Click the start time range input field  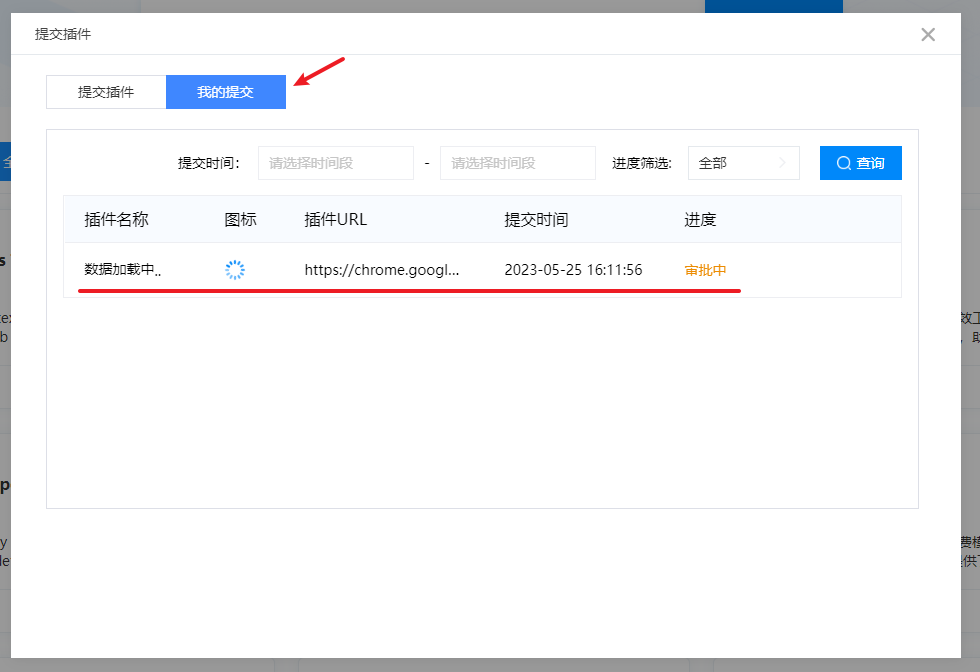335,163
